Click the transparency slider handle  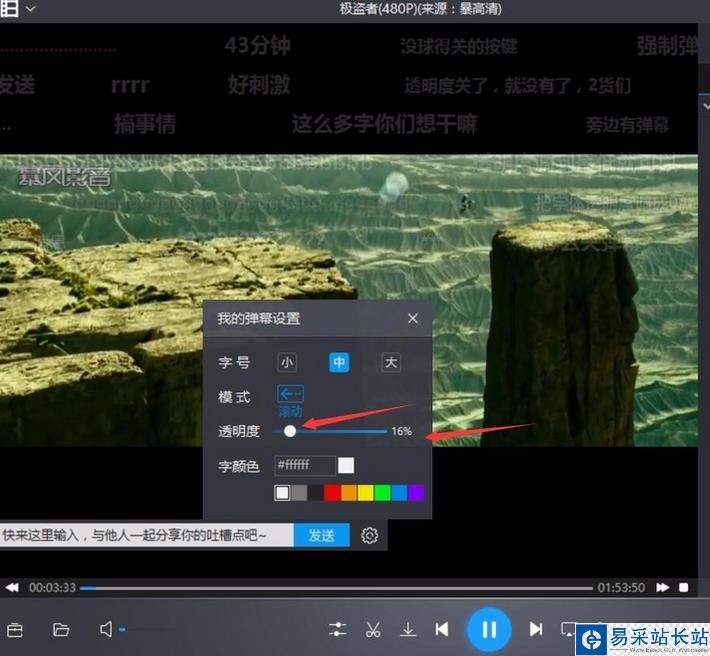290,431
